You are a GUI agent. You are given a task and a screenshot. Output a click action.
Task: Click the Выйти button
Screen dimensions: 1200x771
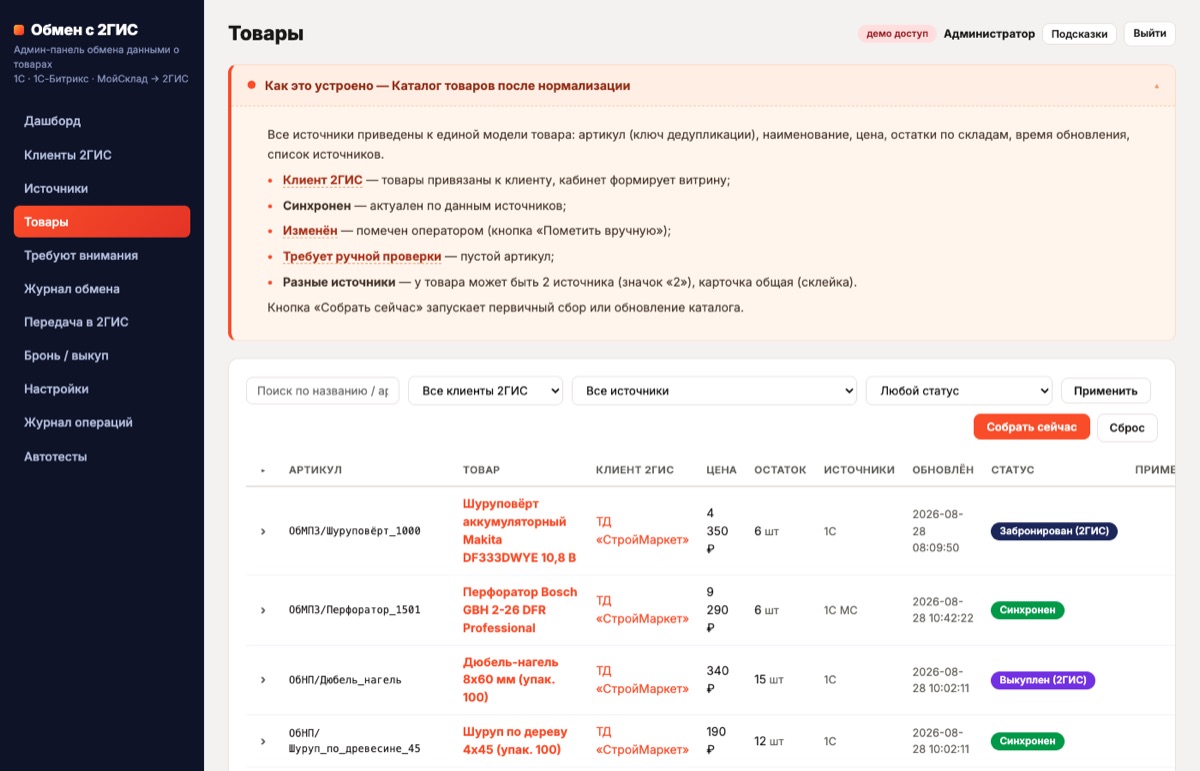[x=1150, y=34]
